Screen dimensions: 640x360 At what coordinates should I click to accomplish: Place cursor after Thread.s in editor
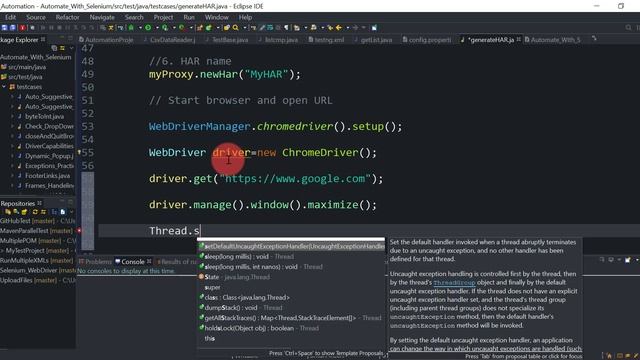coord(200,231)
